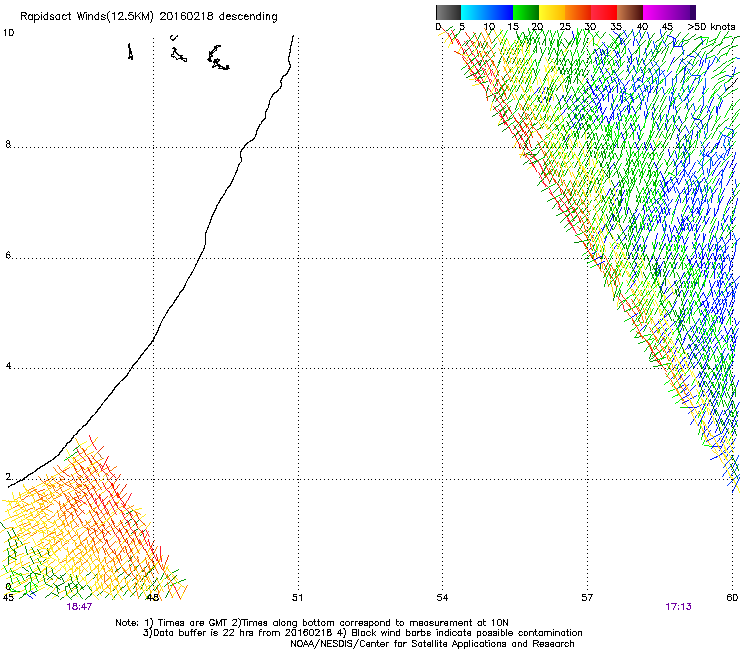Click the orange 25-30 knots color segment
The image size is (740, 650).
coord(578,12)
